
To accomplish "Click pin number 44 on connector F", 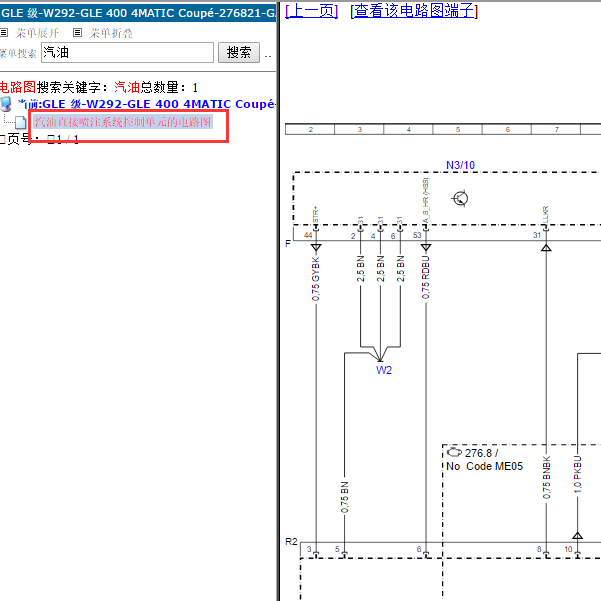I will pos(308,235).
